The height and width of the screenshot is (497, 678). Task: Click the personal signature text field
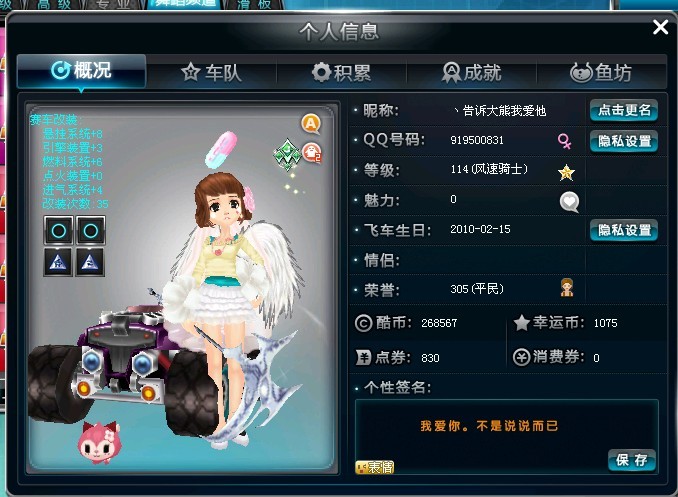tap(506, 436)
